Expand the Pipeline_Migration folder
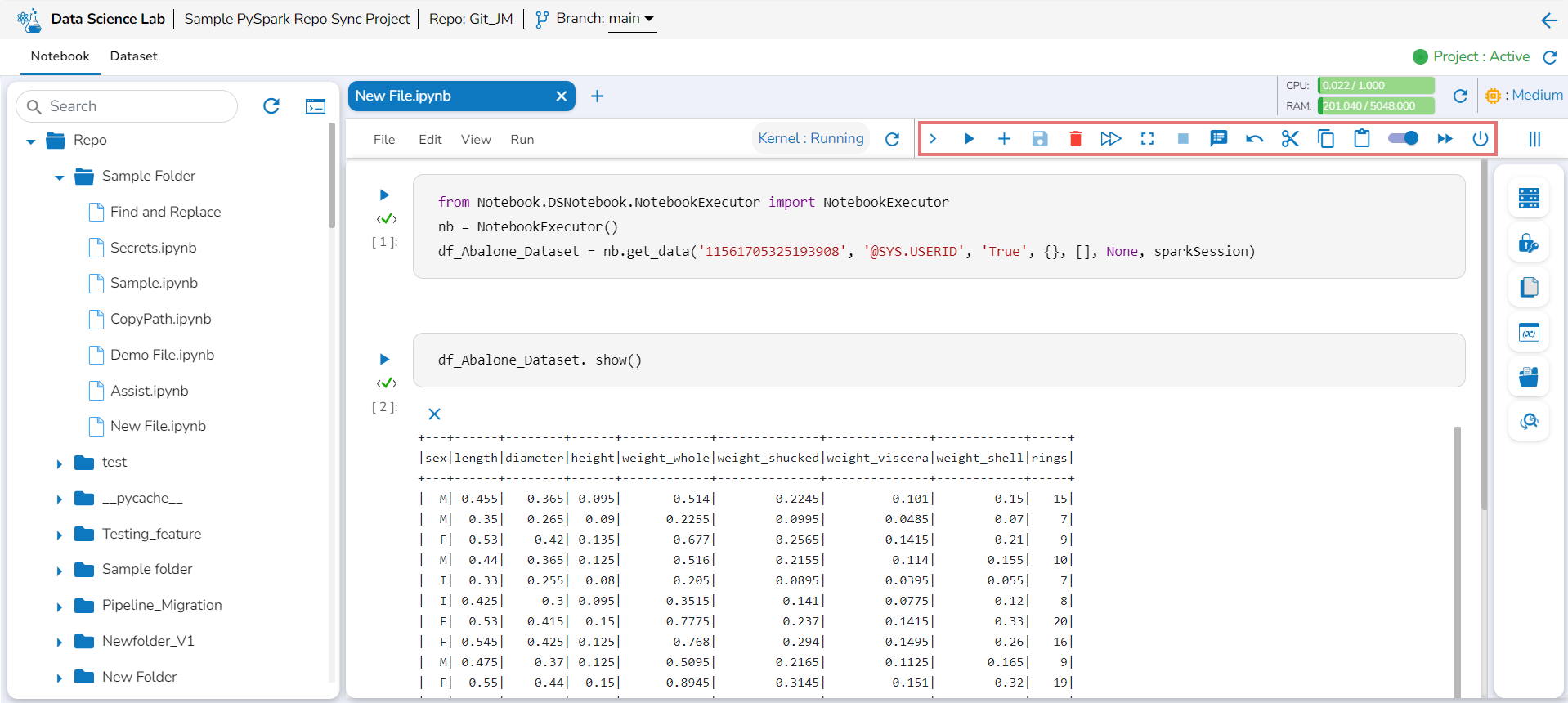1568x703 pixels. tap(60, 607)
